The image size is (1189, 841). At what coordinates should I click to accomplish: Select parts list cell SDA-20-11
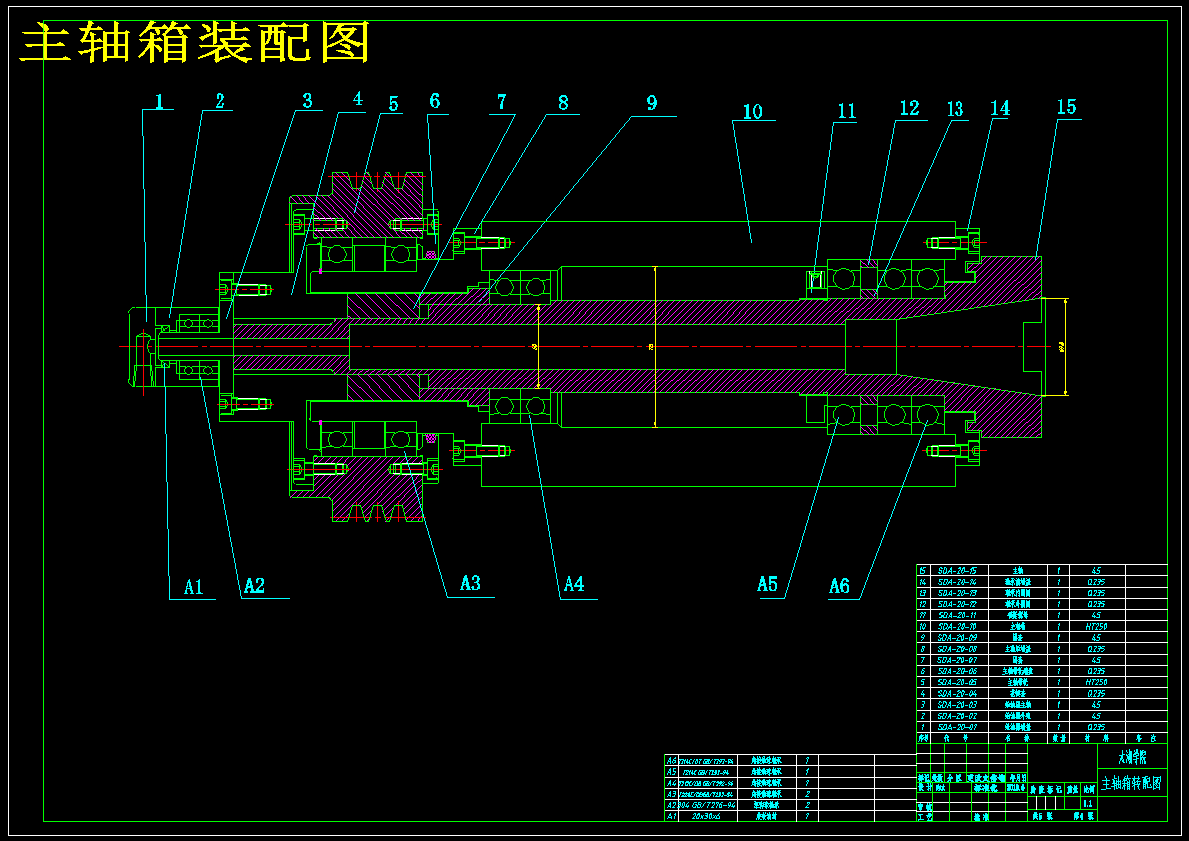point(957,615)
